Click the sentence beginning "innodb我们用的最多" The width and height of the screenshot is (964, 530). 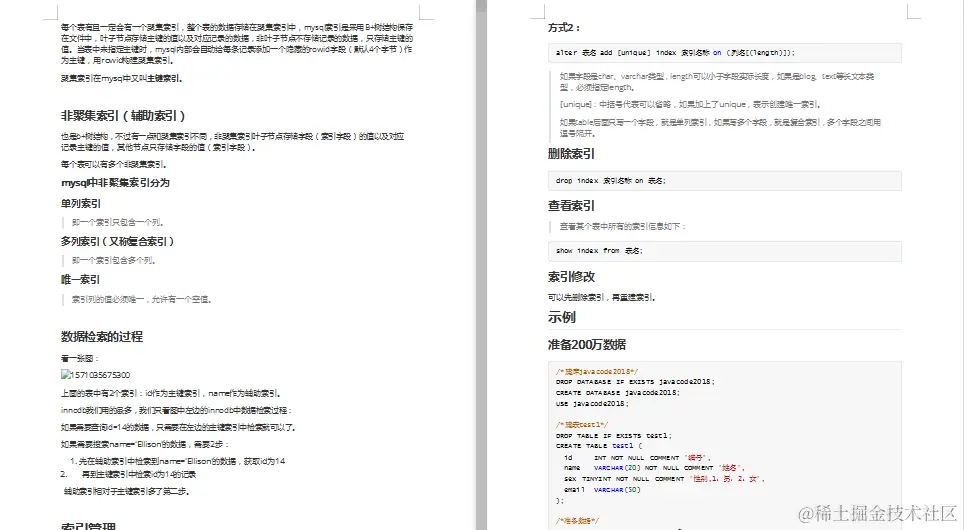pyautogui.click(x=176, y=410)
